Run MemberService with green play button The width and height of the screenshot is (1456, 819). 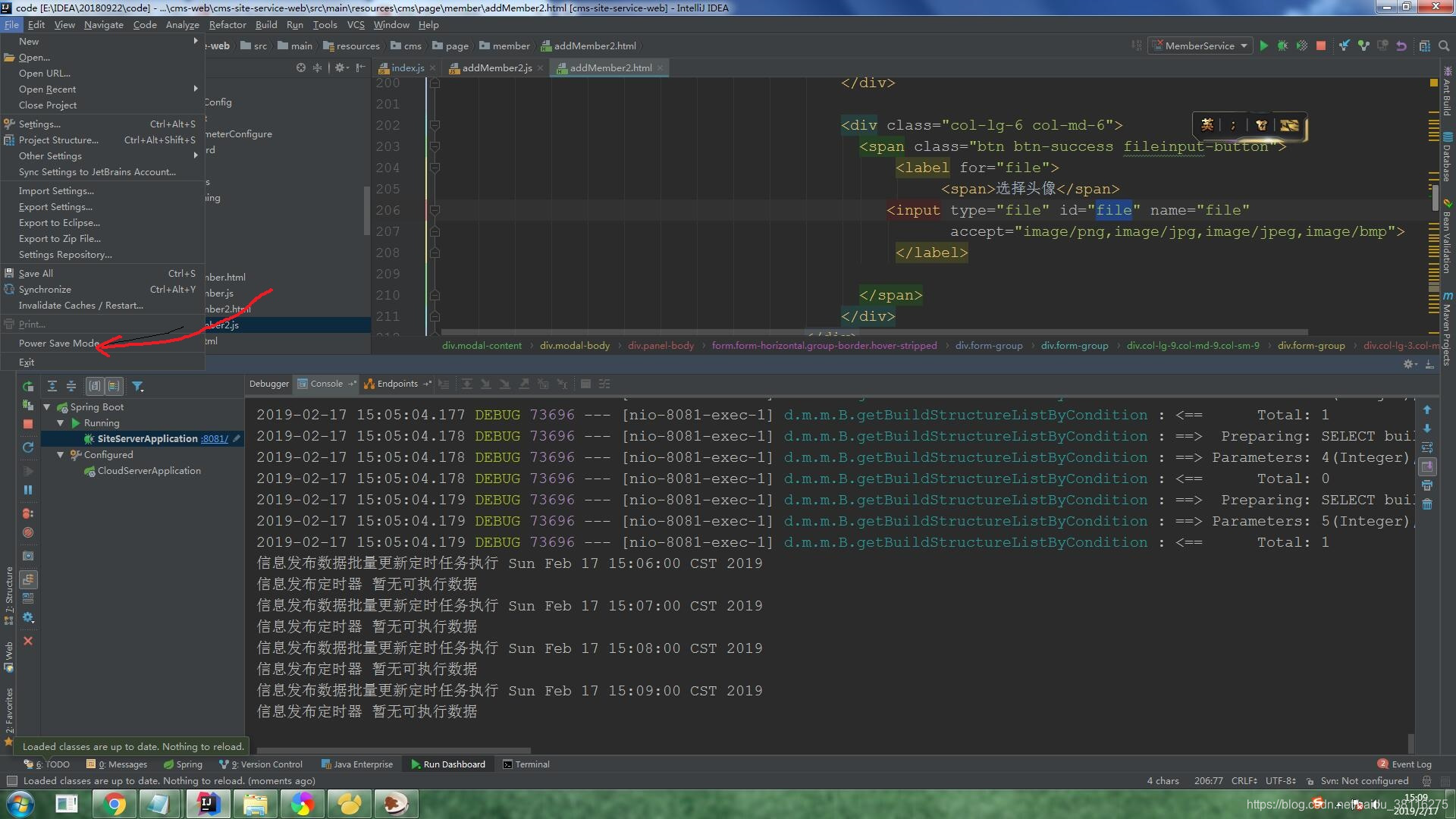pyautogui.click(x=1263, y=45)
